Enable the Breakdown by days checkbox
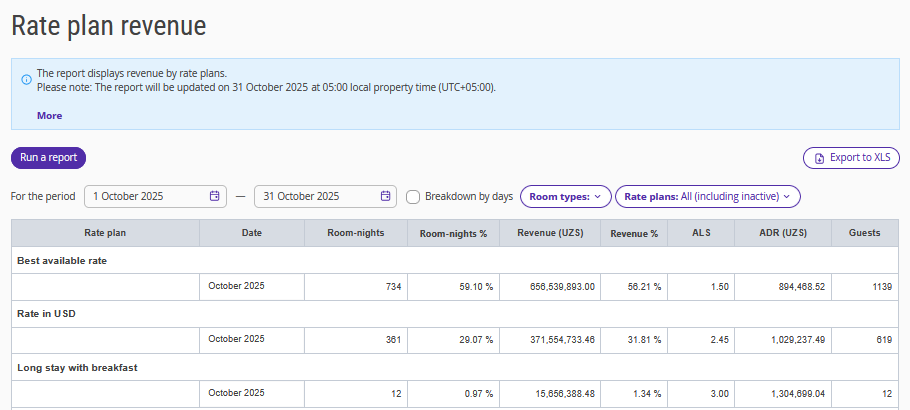The height and width of the screenshot is (410, 910). [x=413, y=197]
